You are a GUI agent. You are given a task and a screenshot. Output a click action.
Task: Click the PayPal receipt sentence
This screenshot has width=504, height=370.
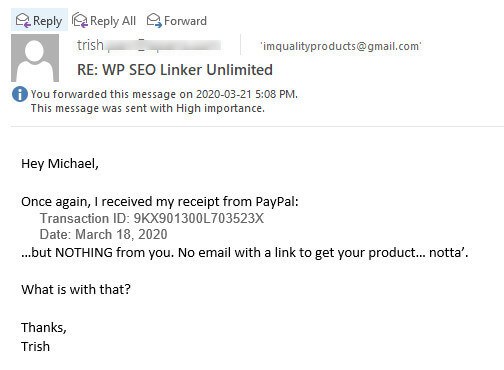pyautogui.click(x=160, y=202)
